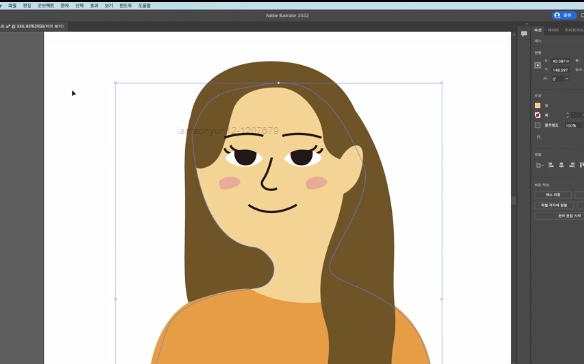Screen dimensions: 584x364
Task: Click the 획 (Stroke) swatch with red slash
Action: click(537, 115)
